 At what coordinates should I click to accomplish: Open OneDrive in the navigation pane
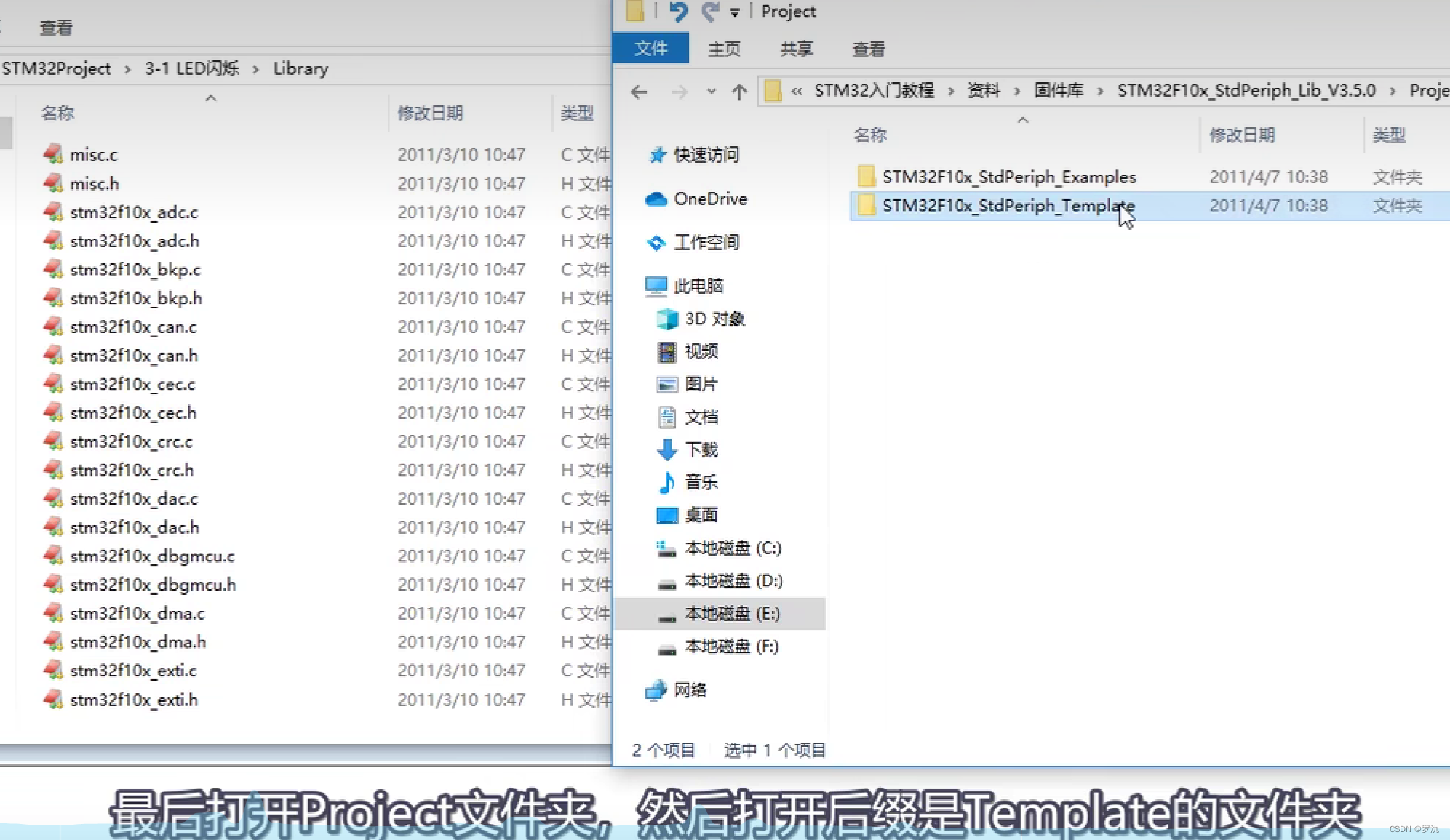click(x=709, y=199)
